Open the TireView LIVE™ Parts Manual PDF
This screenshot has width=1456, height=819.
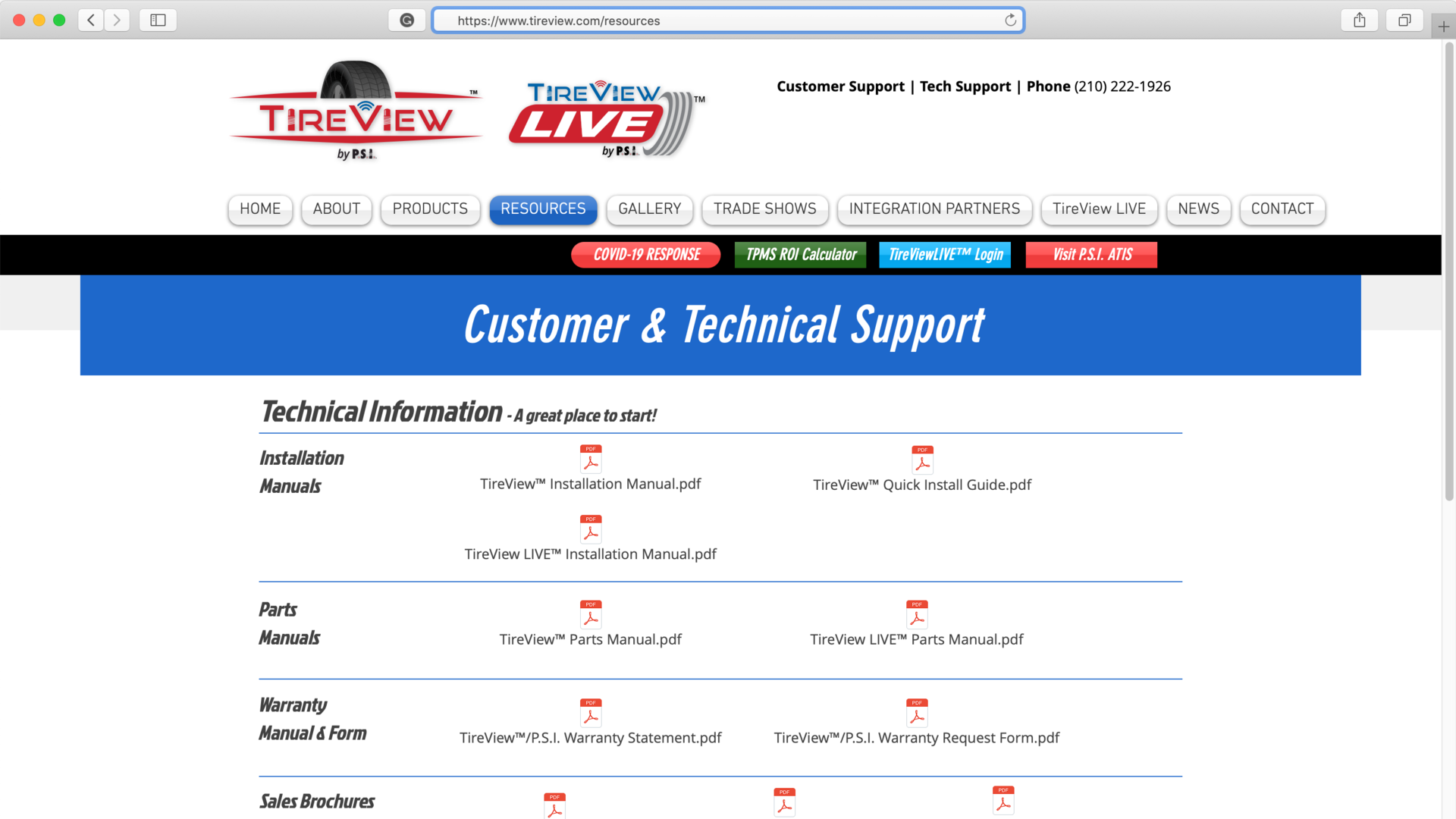coord(917,639)
